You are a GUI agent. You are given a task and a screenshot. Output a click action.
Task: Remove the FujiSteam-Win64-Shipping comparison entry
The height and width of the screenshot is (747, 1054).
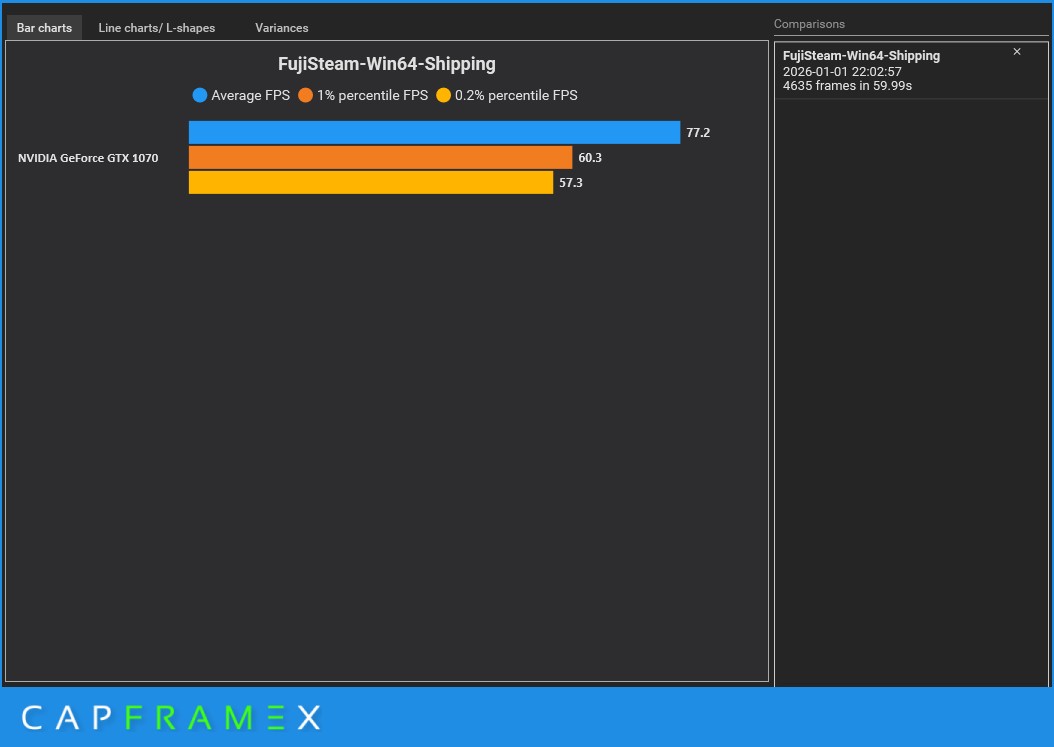[x=1016, y=52]
